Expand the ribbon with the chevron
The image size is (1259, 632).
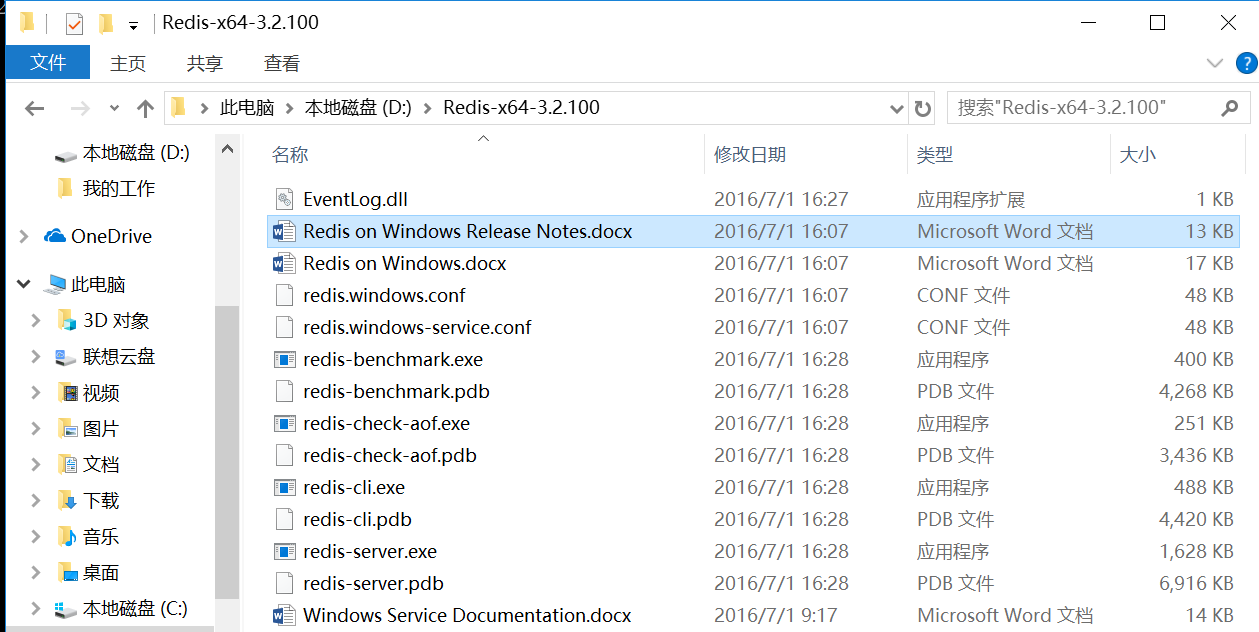pos(1215,63)
